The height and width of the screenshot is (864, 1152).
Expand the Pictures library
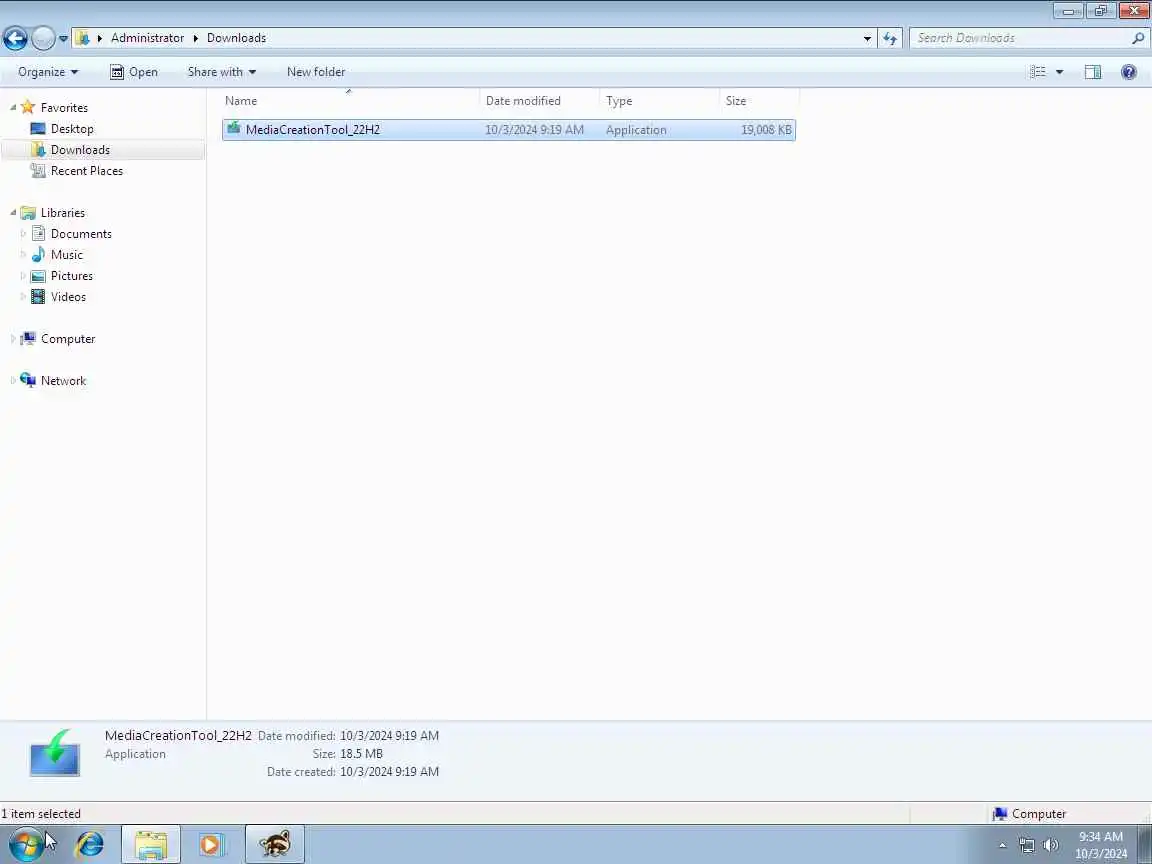pos(23,276)
